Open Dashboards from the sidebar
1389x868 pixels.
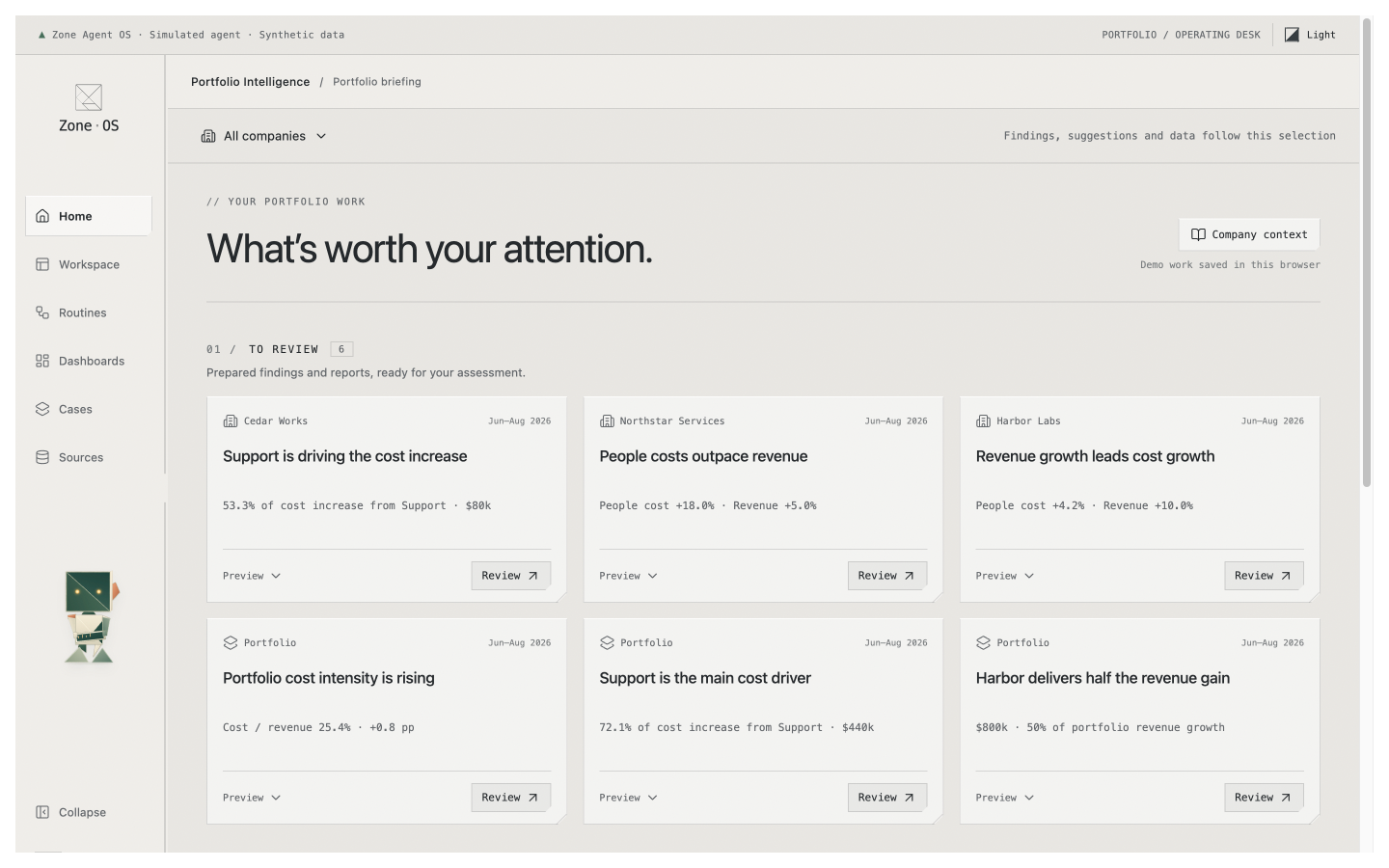[x=89, y=361]
